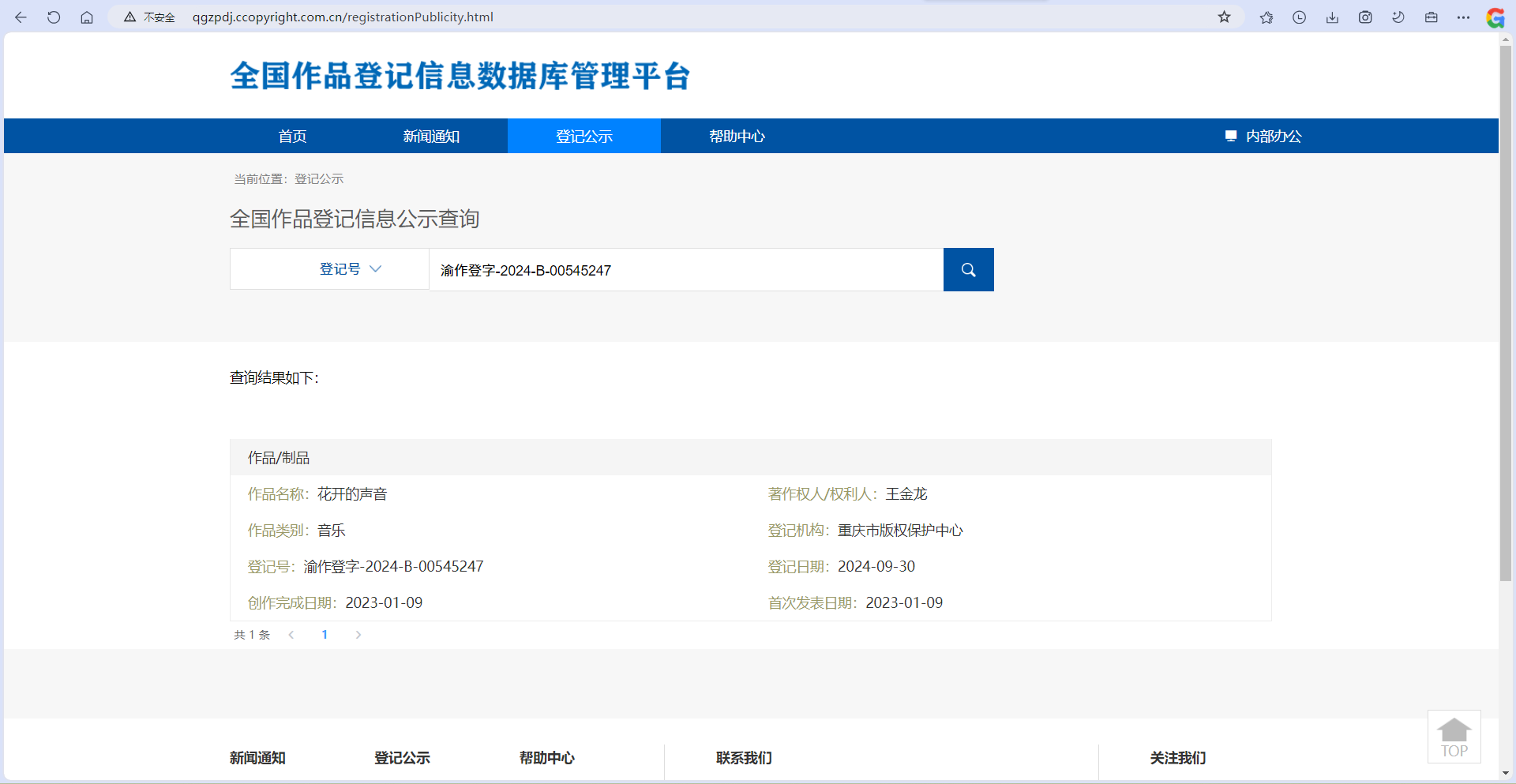Toggle dark mode moon icon
1516x784 pixels.
coord(1398,17)
